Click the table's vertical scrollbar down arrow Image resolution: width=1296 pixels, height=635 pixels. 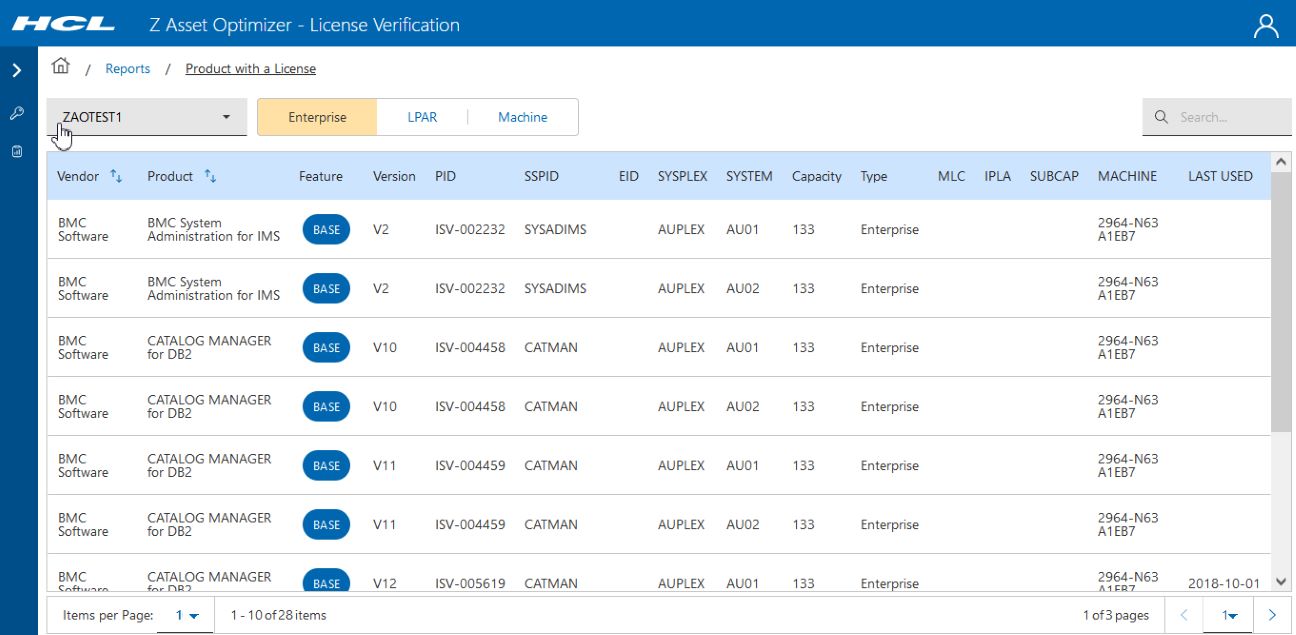(x=1280, y=582)
